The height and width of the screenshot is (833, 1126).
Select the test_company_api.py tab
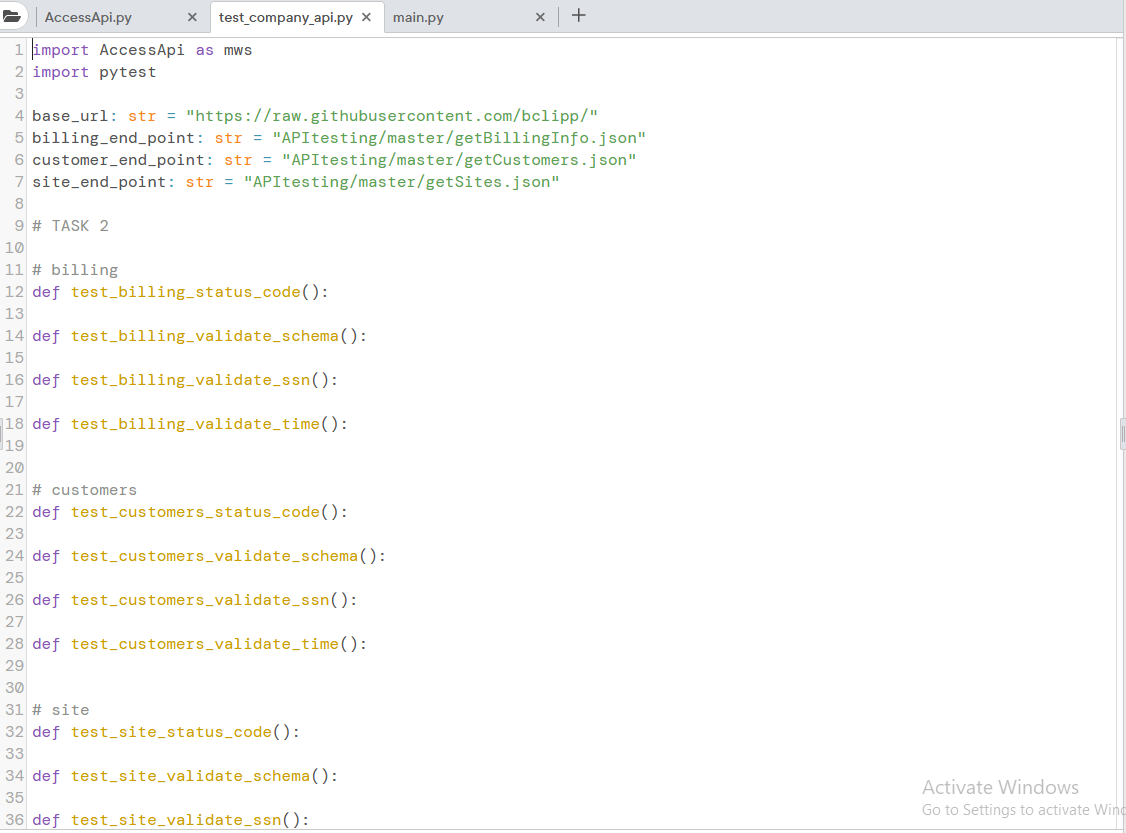(x=287, y=17)
